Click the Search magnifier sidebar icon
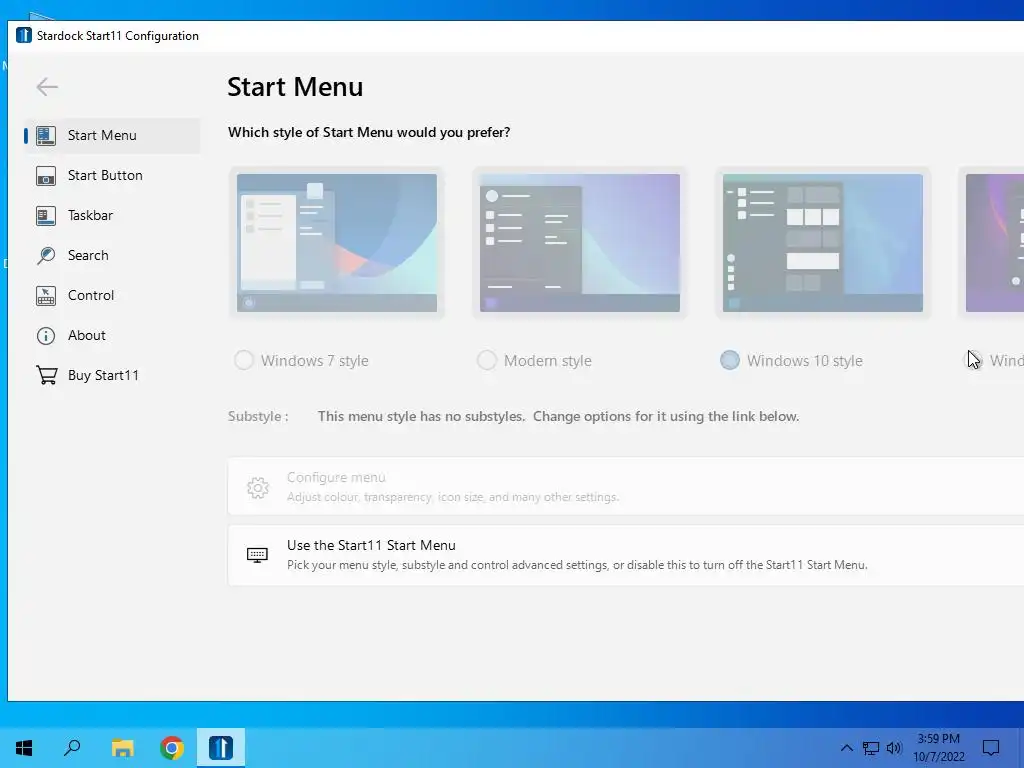Image resolution: width=1024 pixels, height=768 pixels. point(46,255)
